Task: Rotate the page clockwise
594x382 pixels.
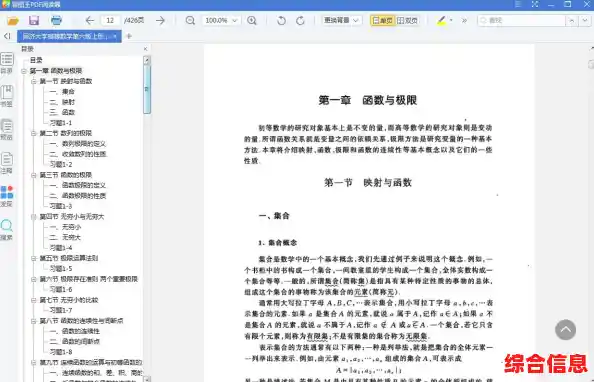Action: pyautogui.click(x=300, y=20)
